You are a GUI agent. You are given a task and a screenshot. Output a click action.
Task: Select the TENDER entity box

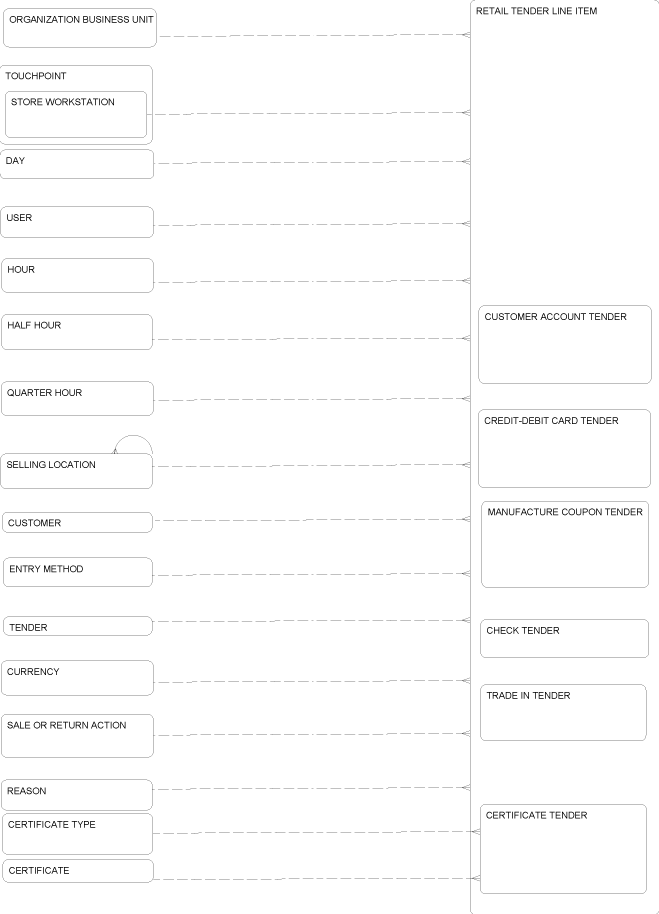click(x=78, y=626)
